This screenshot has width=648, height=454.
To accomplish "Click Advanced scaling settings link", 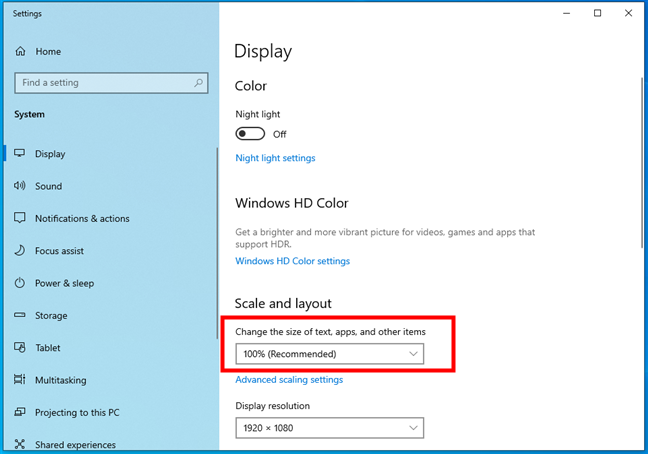I will [289, 380].
